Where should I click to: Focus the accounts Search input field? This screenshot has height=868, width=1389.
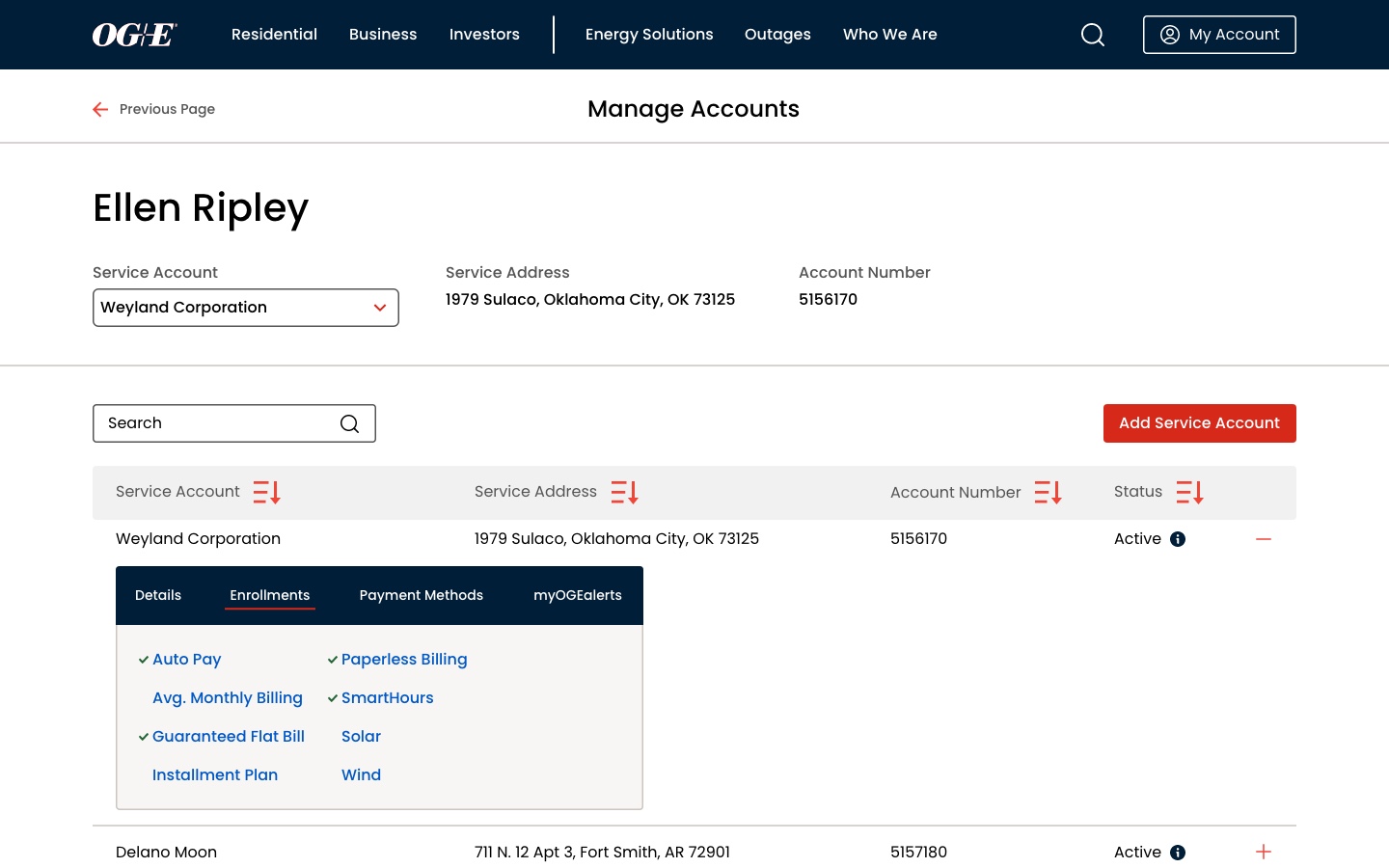point(234,423)
